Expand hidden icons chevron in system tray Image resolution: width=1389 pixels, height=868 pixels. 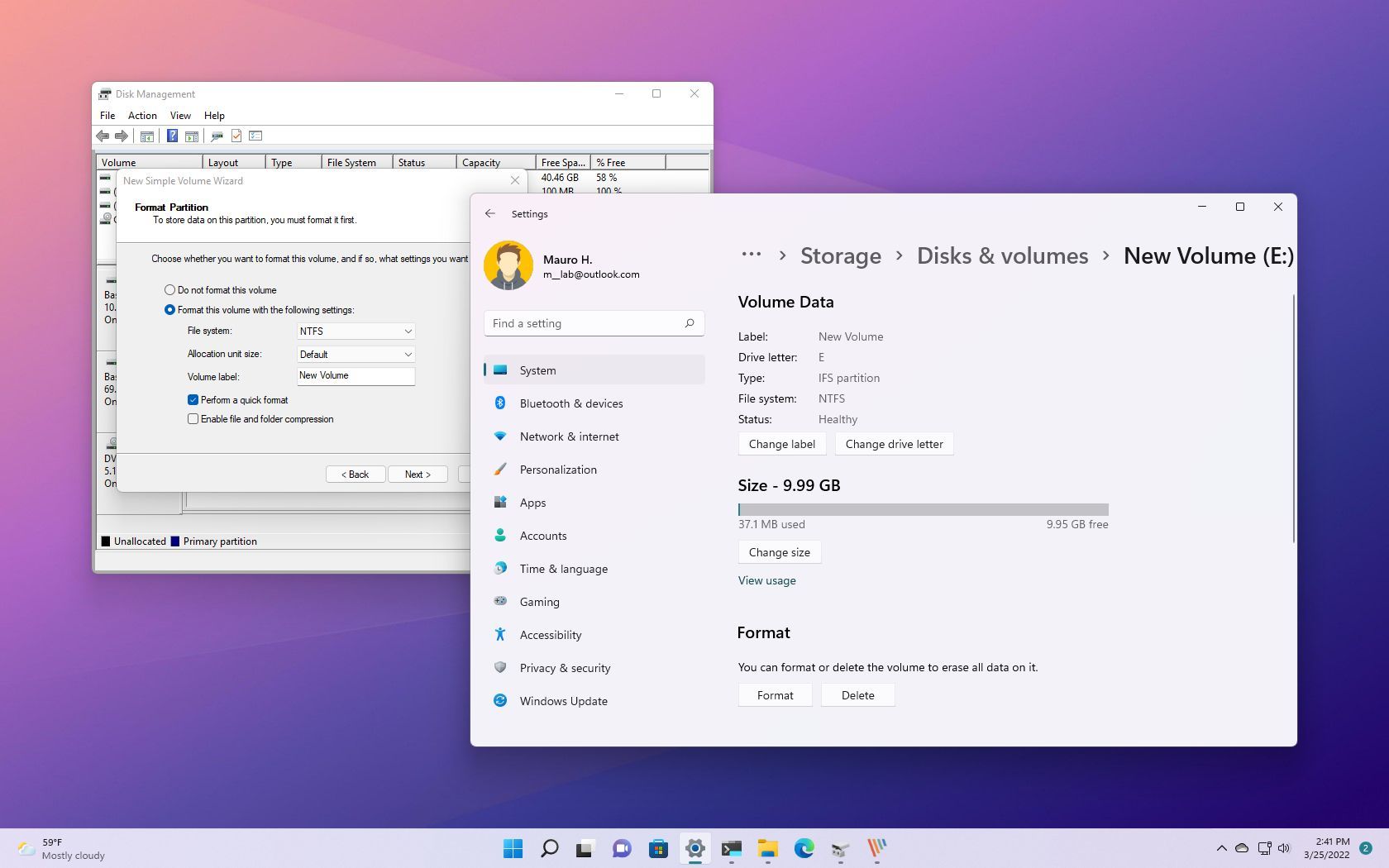(1221, 848)
